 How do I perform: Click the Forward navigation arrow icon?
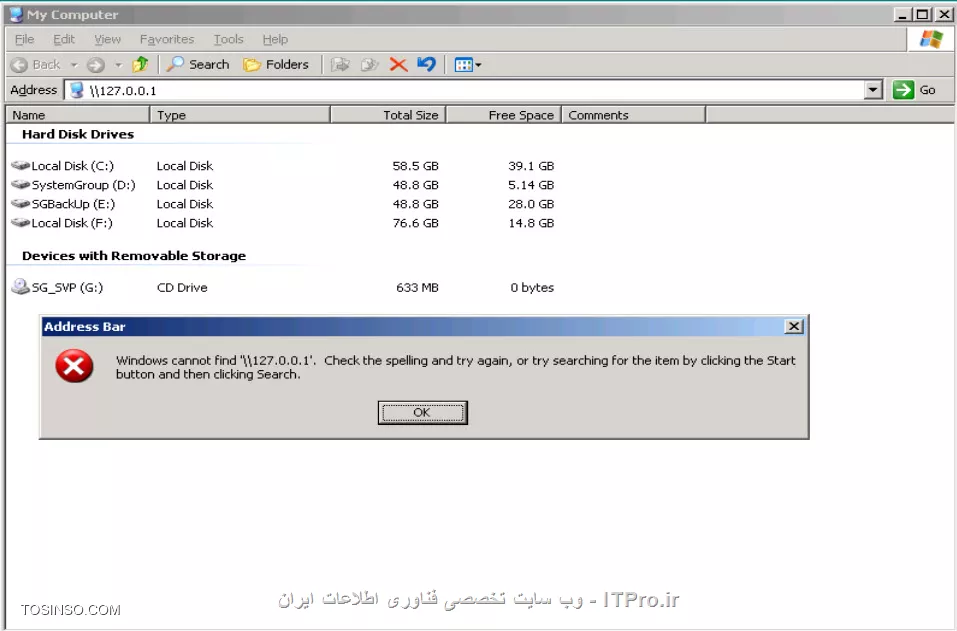(95, 65)
